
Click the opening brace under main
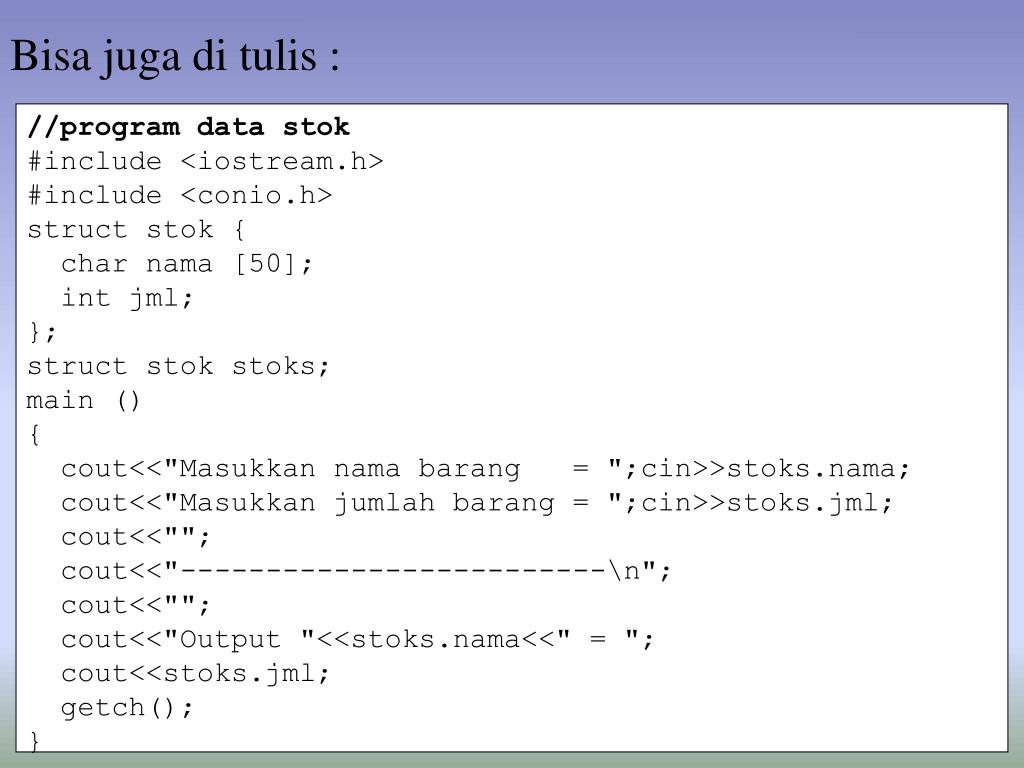click(x=34, y=434)
